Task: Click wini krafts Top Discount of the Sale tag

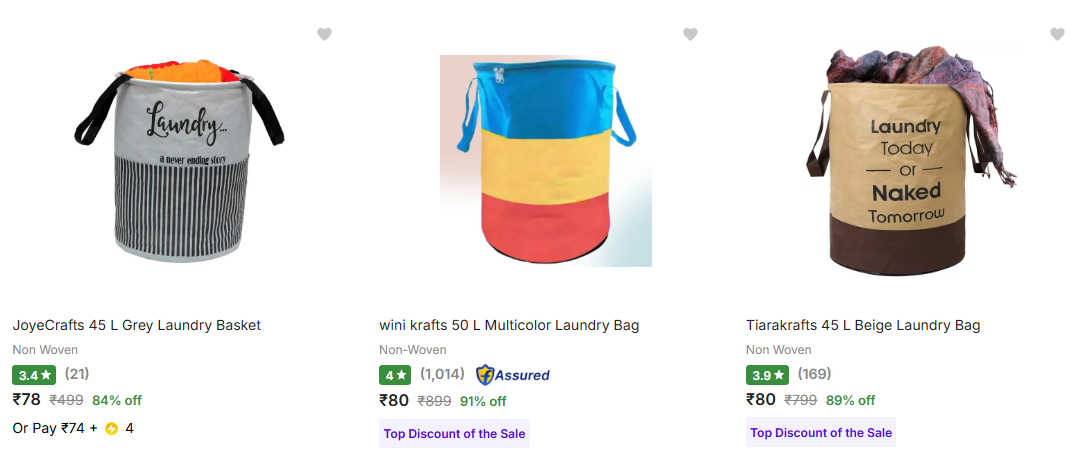Action: click(x=454, y=433)
